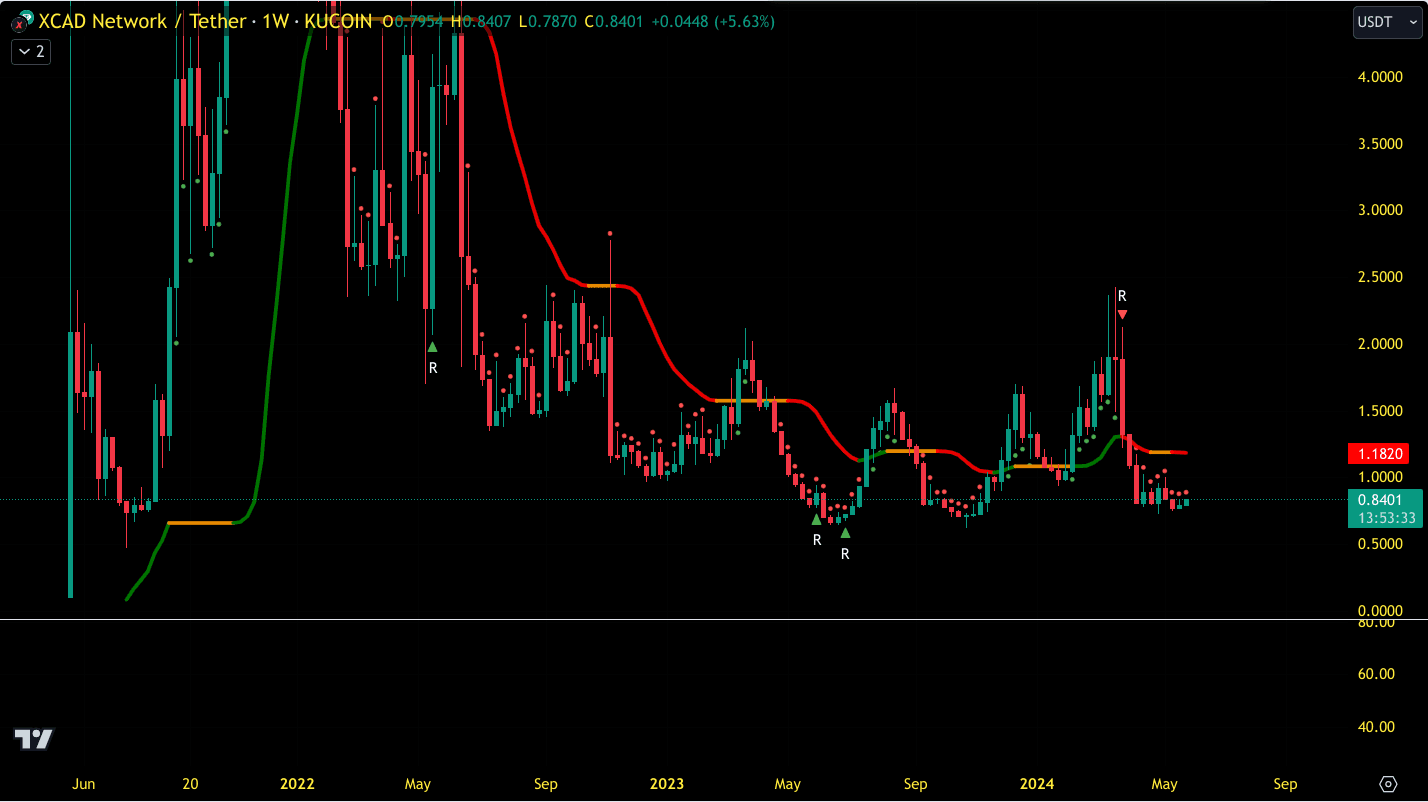Click the 2022 label on the time axis
The height and width of the screenshot is (802, 1428).
coord(297,784)
